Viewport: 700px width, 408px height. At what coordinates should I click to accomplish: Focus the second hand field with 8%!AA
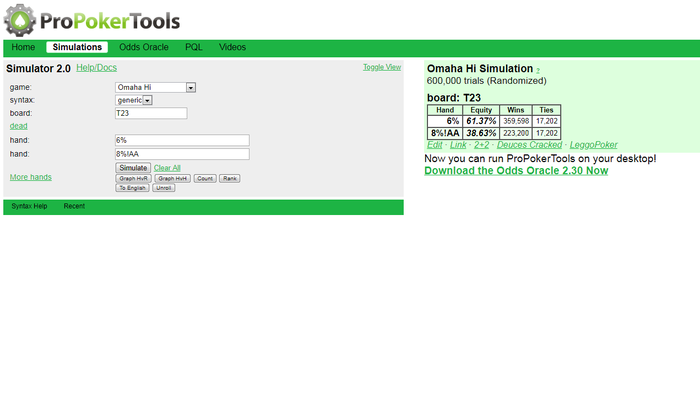coord(182,154)
